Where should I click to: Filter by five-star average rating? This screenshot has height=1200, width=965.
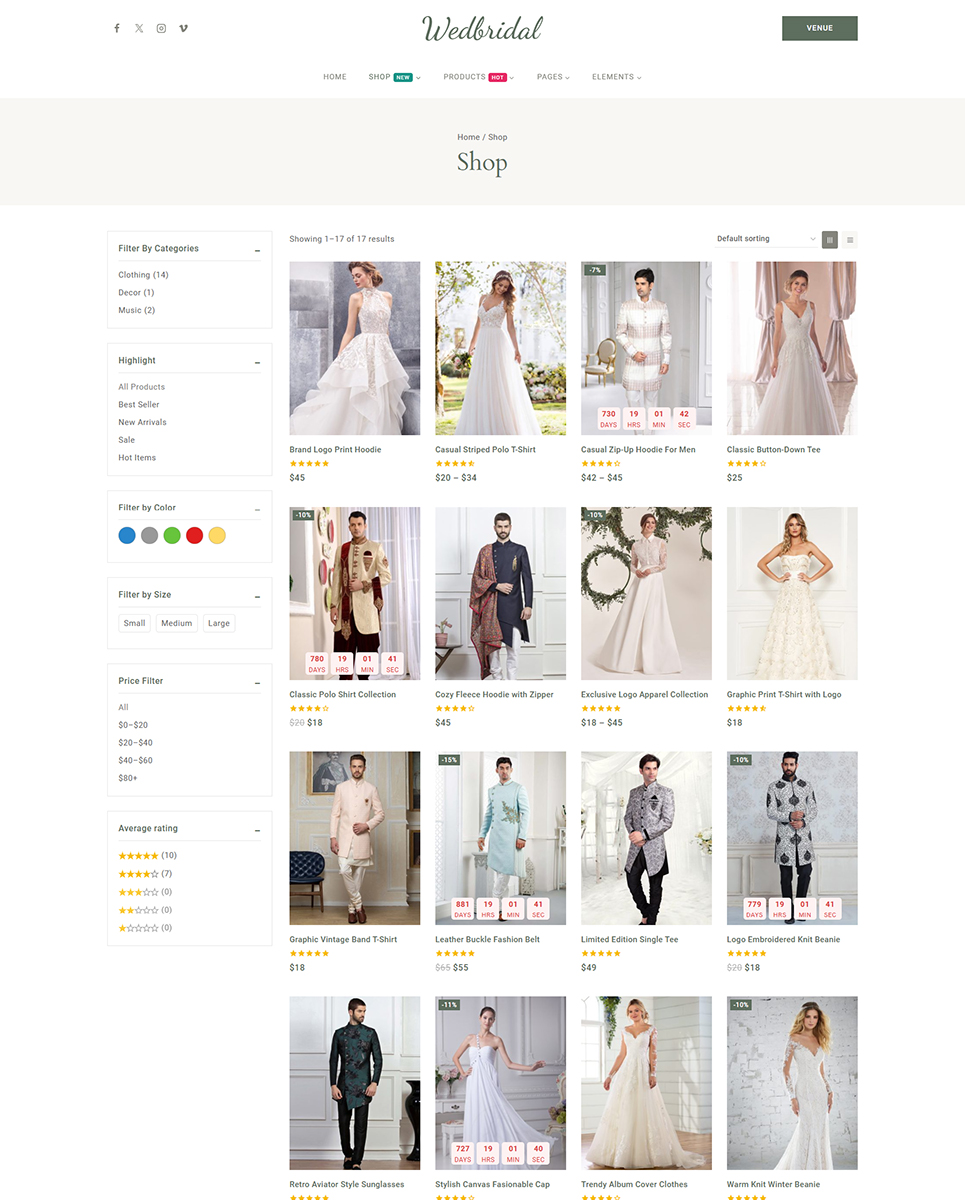(139, 856)
